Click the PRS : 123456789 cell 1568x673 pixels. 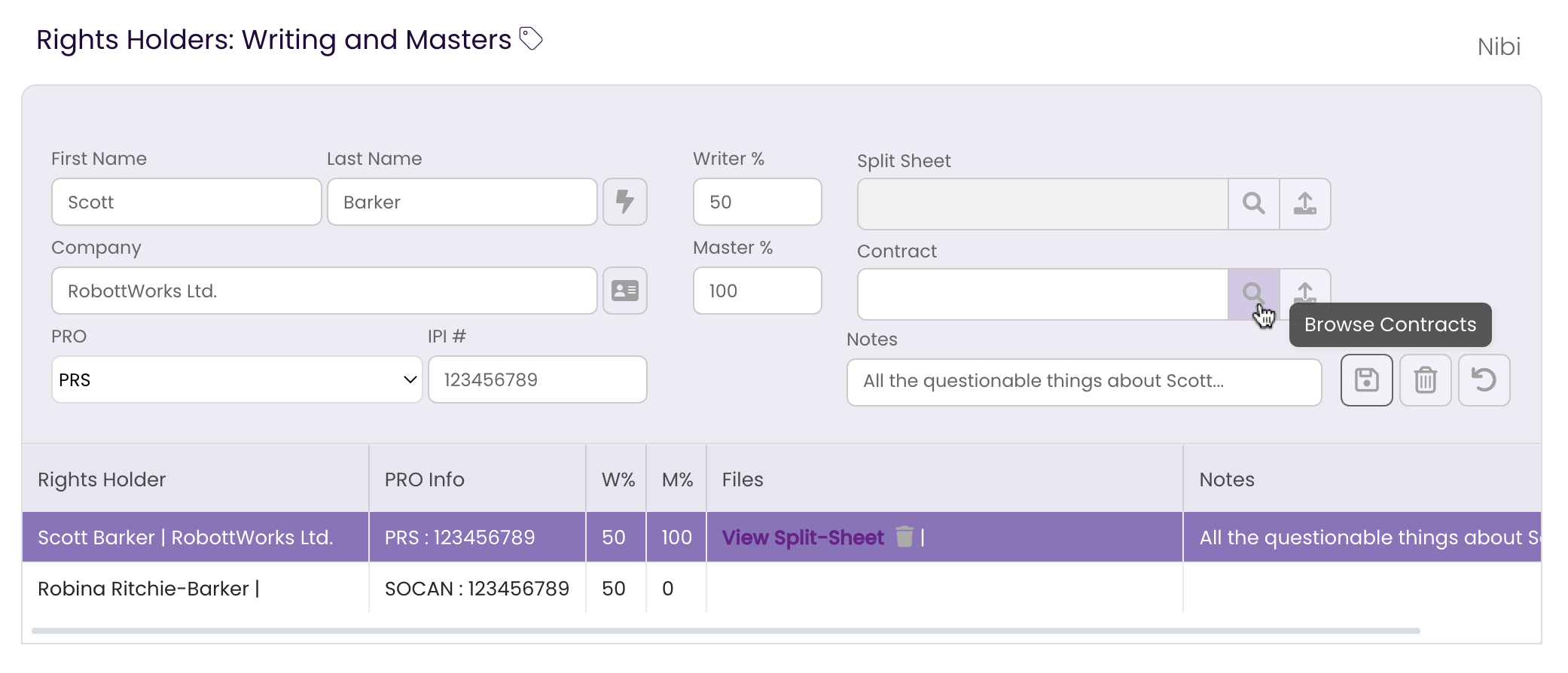477,537
